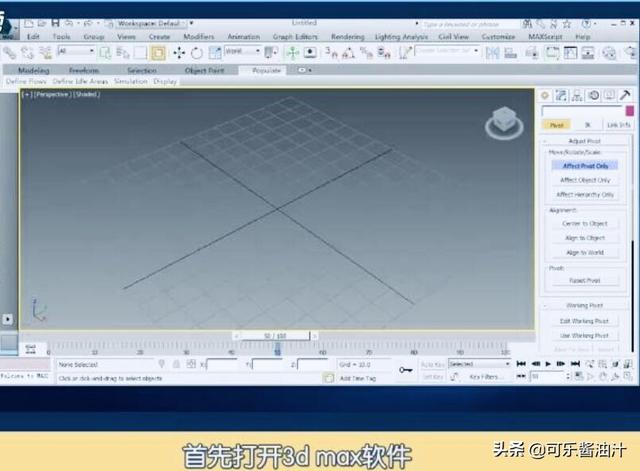
Task: Click the pink object color swatch
Action: coord(630,111)
